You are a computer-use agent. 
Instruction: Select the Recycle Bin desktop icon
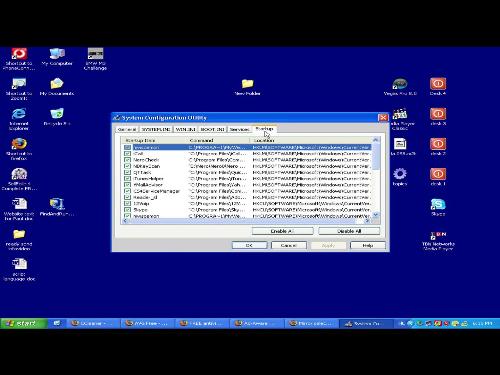pyautogui.click(x=57, y=117)
